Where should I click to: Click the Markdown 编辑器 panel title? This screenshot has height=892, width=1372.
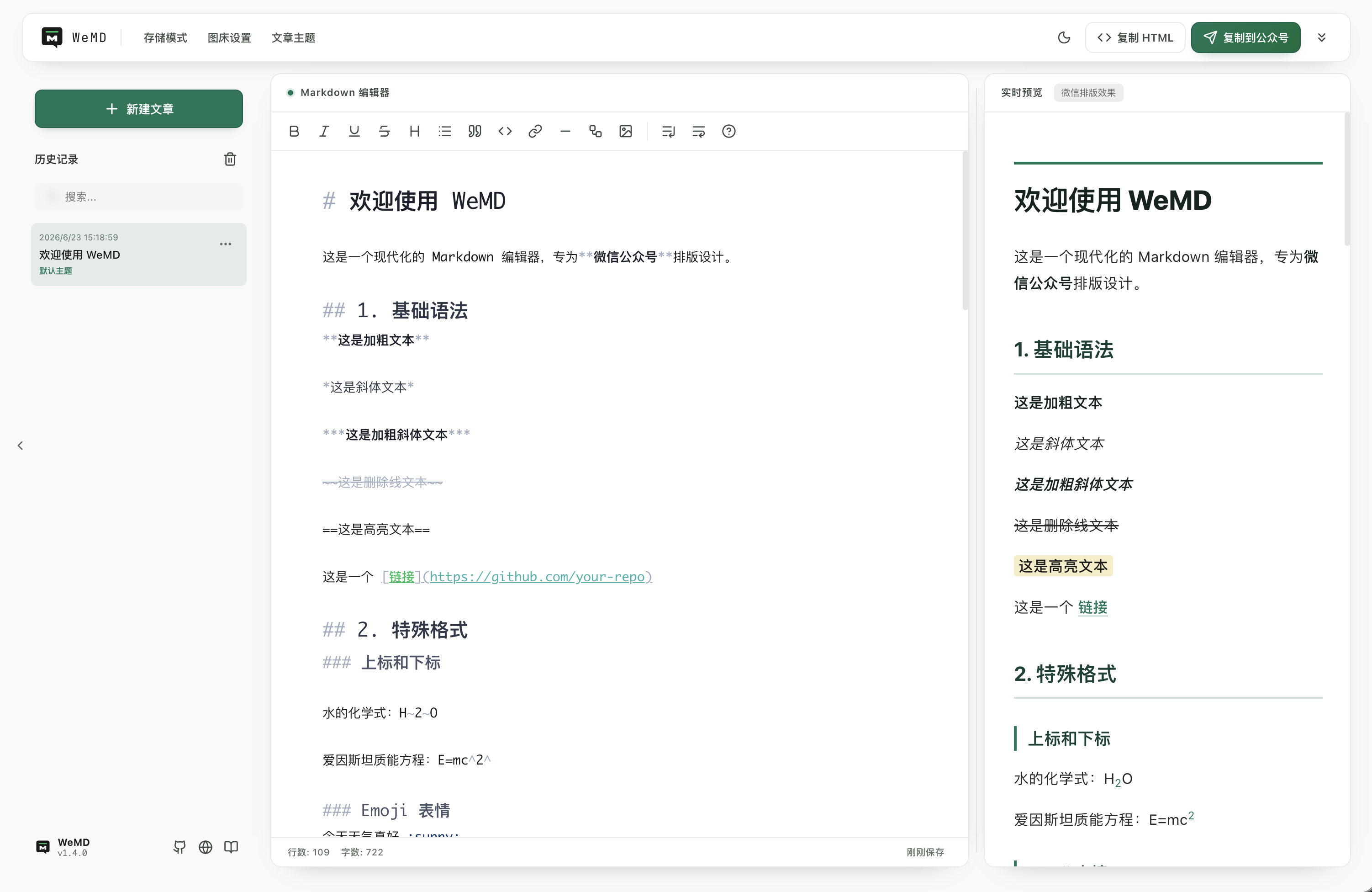point(345,93)
